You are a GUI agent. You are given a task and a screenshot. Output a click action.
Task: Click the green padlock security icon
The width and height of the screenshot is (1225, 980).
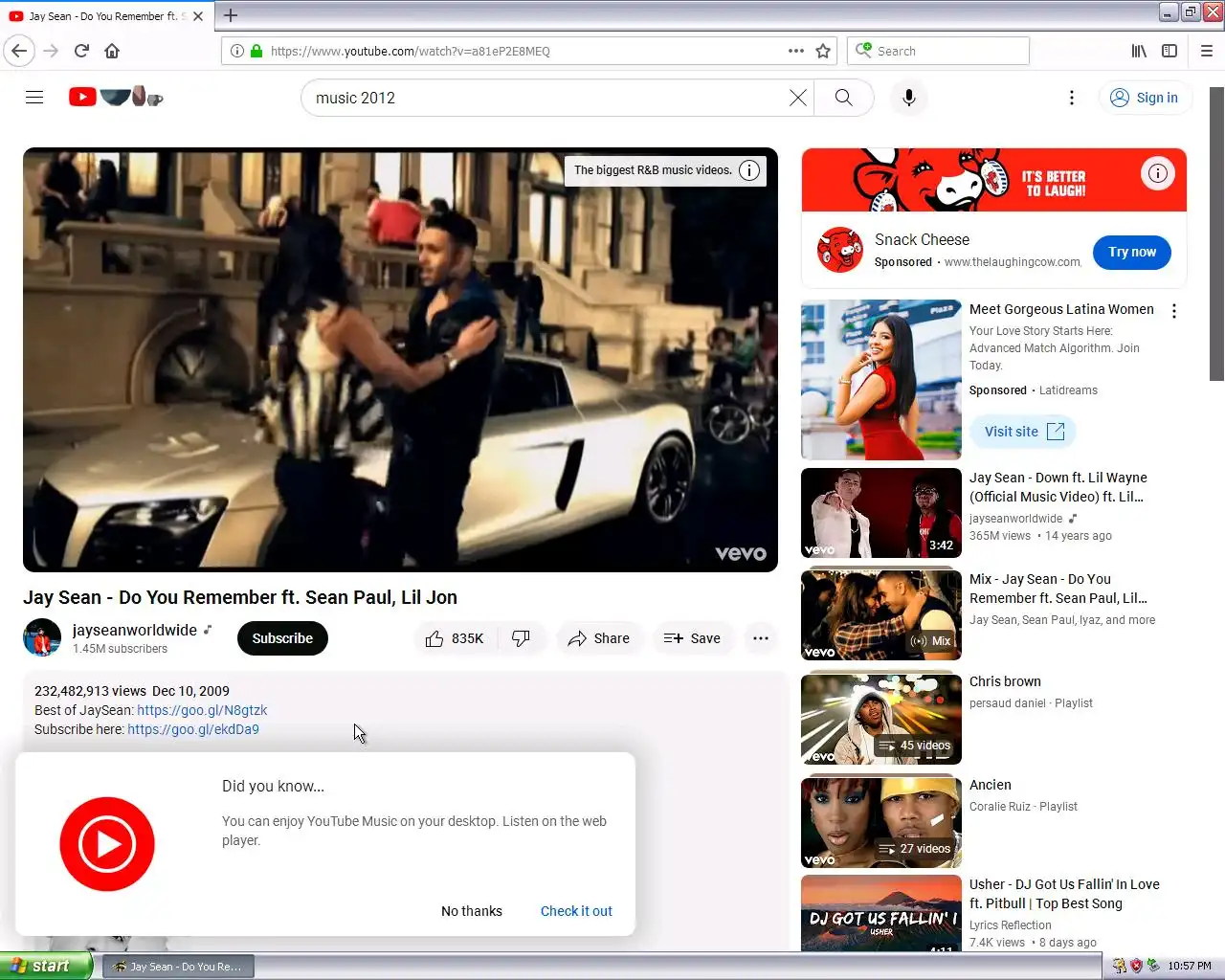pos(256,51)
